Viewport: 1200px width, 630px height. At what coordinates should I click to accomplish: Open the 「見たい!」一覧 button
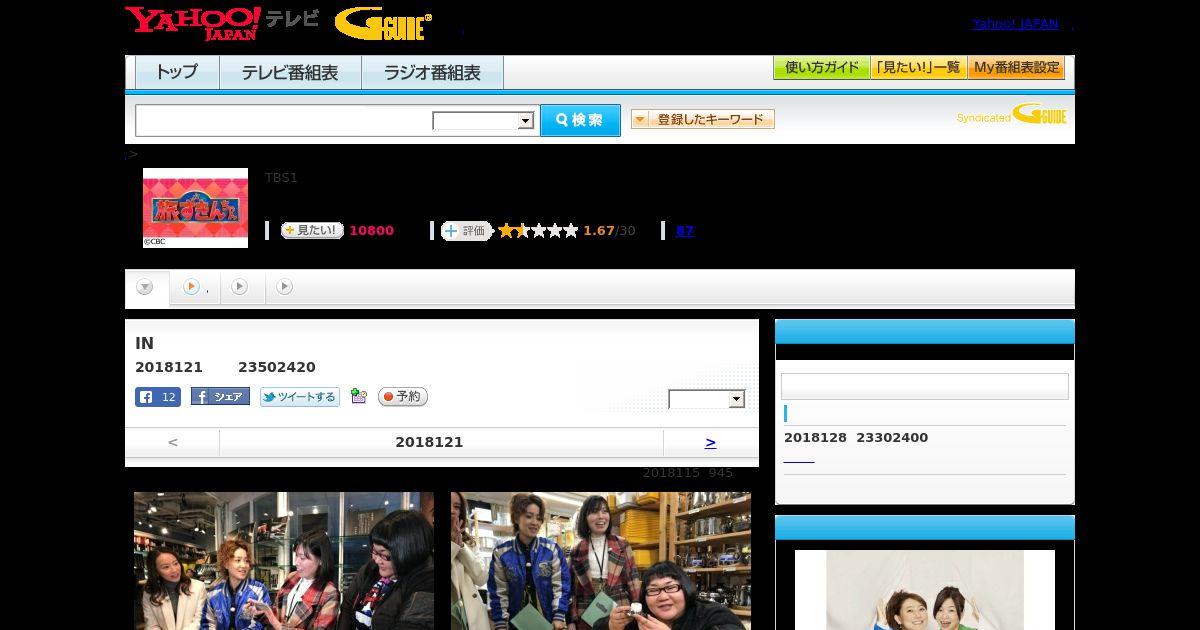coord(919,68)
